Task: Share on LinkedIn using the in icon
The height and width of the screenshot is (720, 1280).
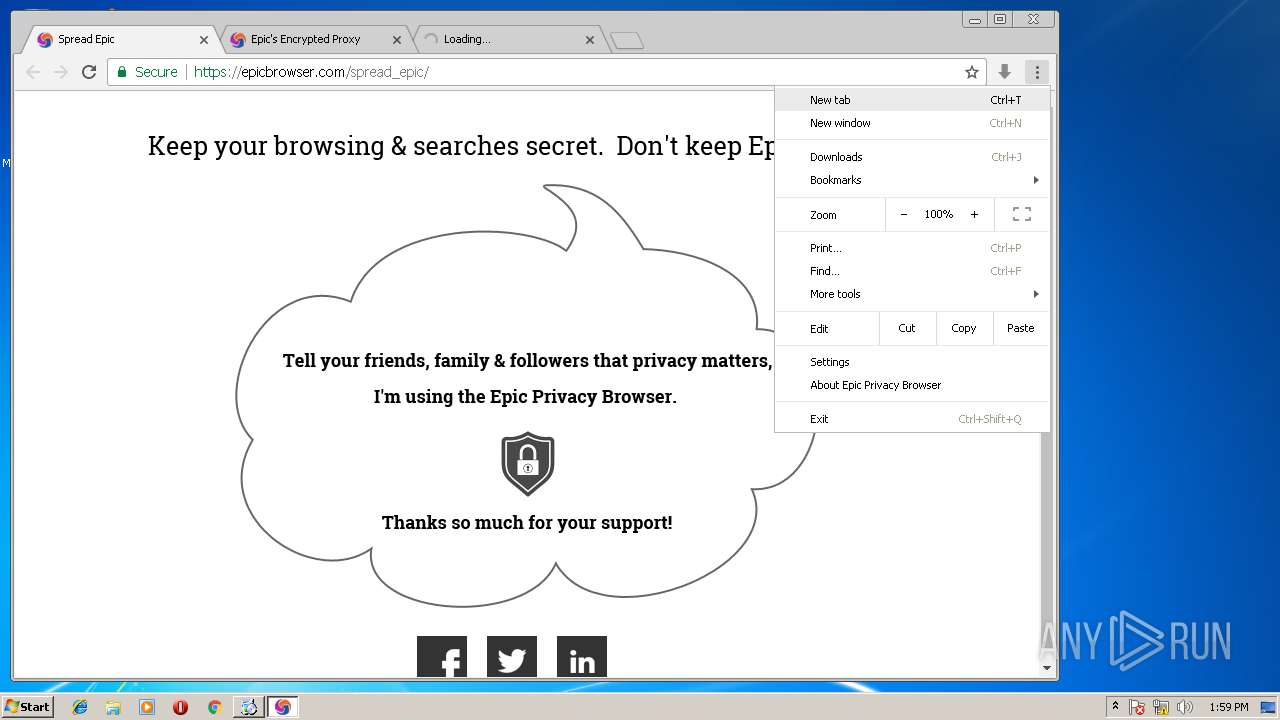Action: point(582,657)
